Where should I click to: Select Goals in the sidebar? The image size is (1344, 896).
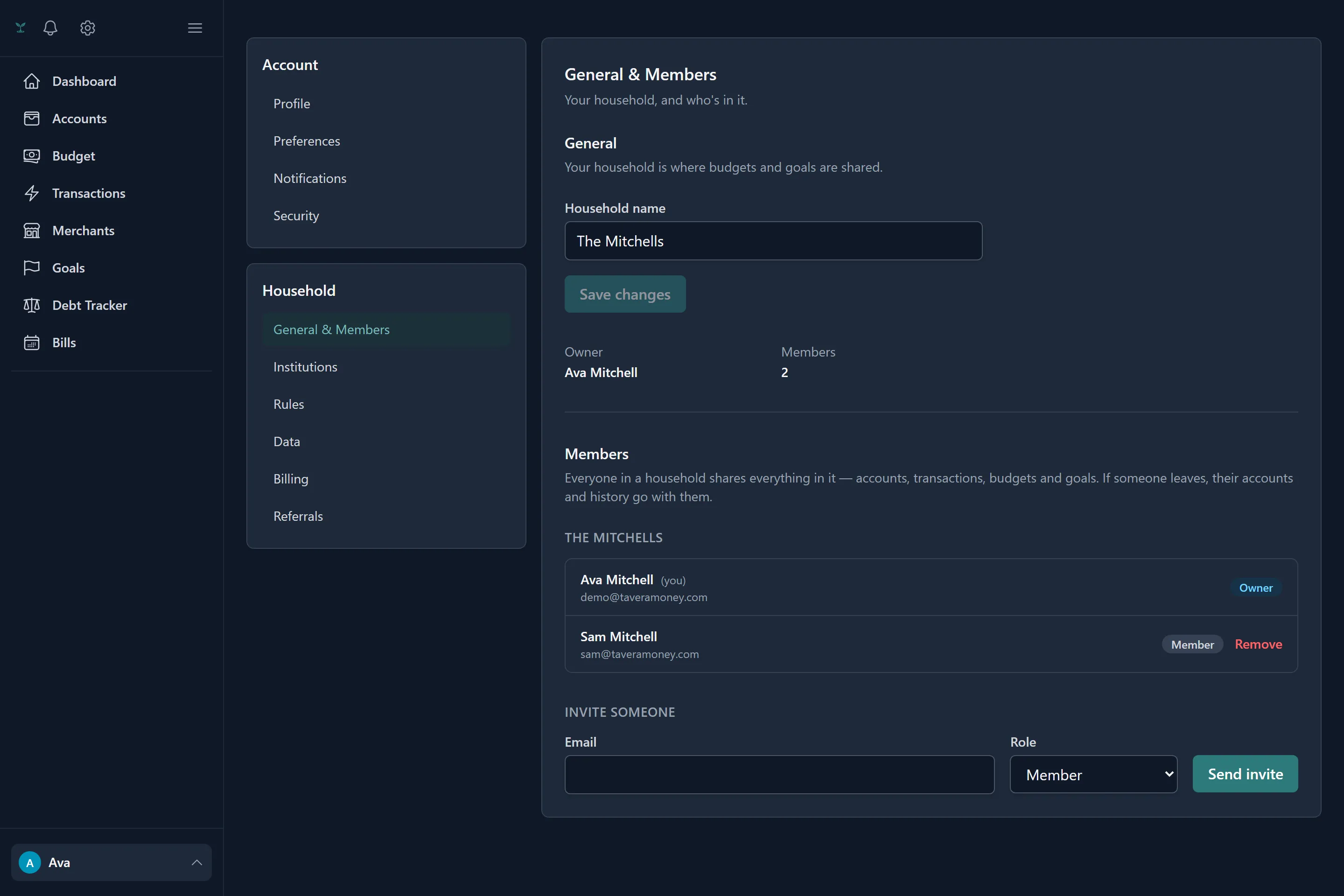tap(112, 268)
